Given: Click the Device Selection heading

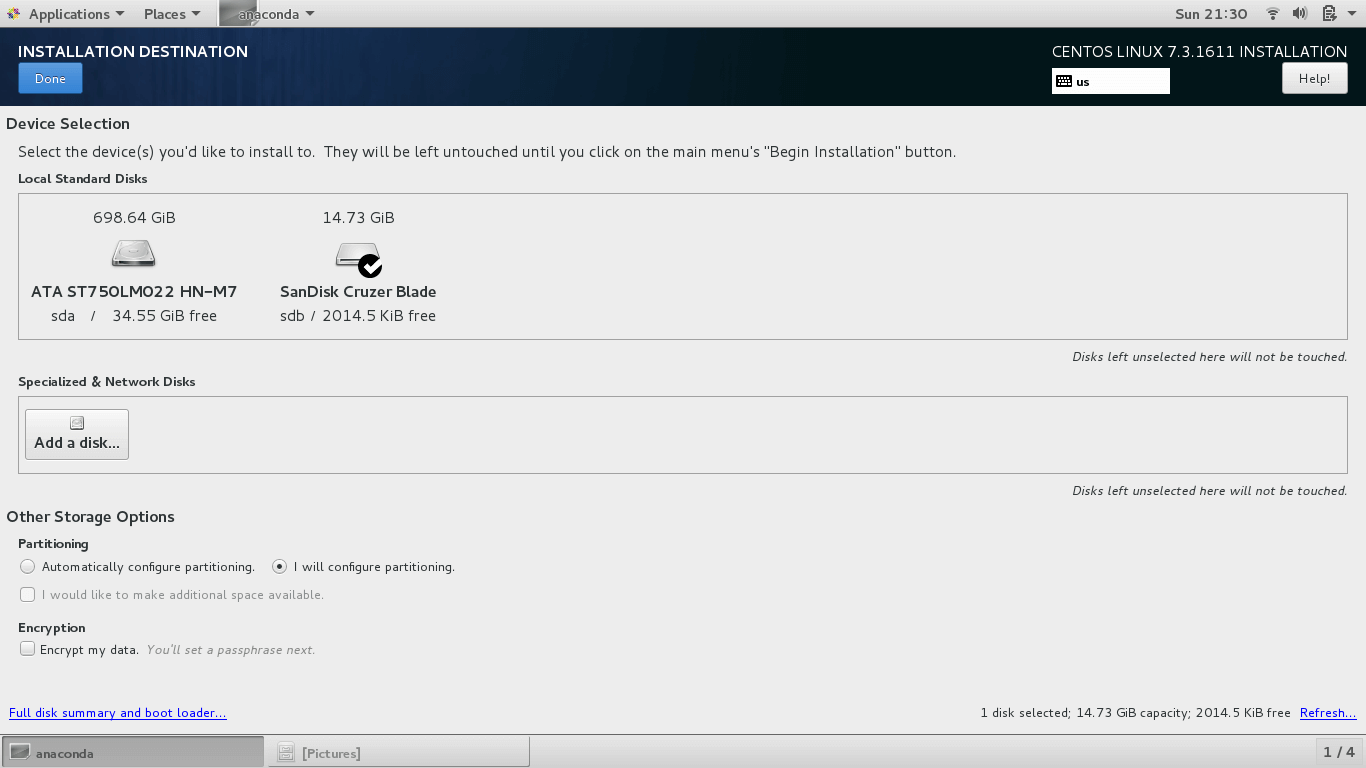Looking at the screenshot, I should tap(68, 124).
